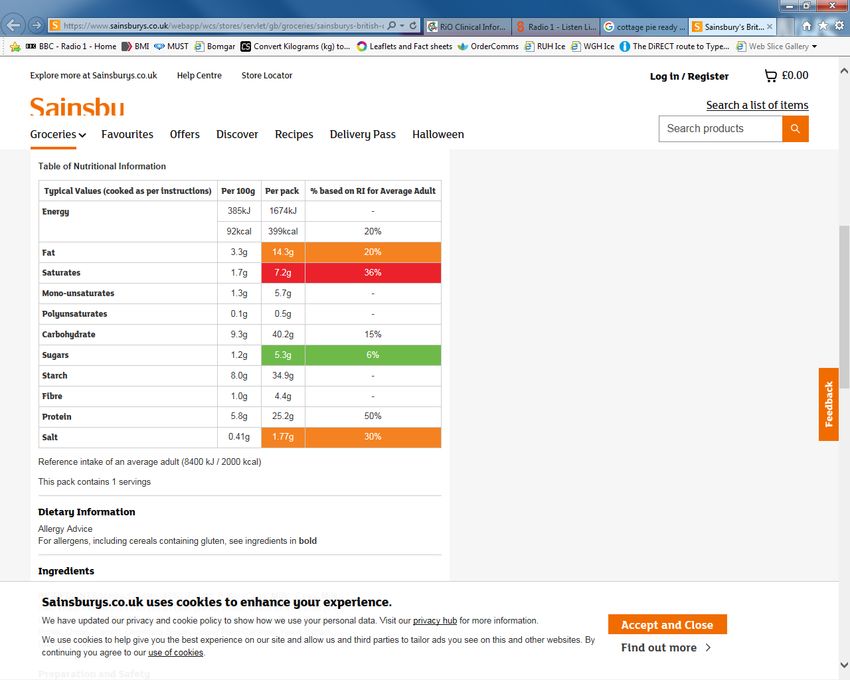850x680 pixels.
Task: Open Explore more at Sainsburys.co.uk link
Action: (93, 75)
